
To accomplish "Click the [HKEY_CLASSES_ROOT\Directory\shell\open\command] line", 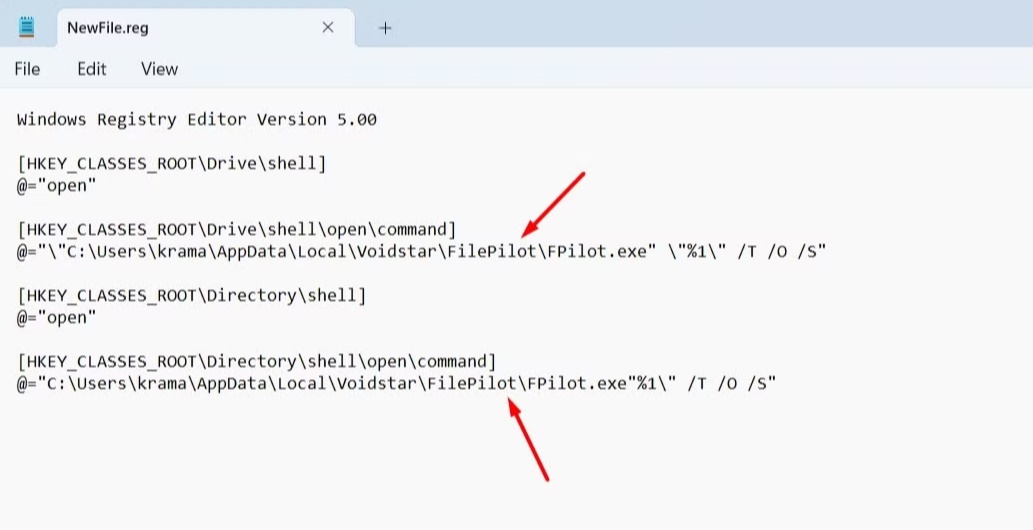I will point(256,361).
